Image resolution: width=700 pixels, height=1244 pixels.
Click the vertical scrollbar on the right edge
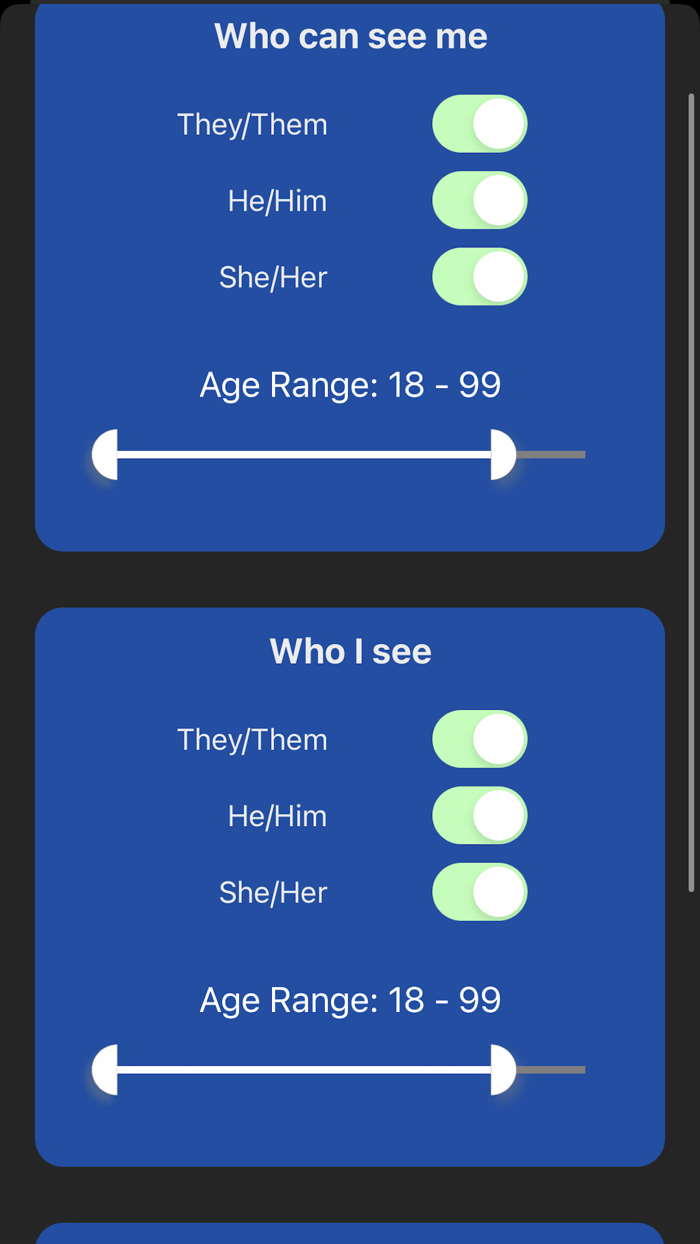point(691,490)
